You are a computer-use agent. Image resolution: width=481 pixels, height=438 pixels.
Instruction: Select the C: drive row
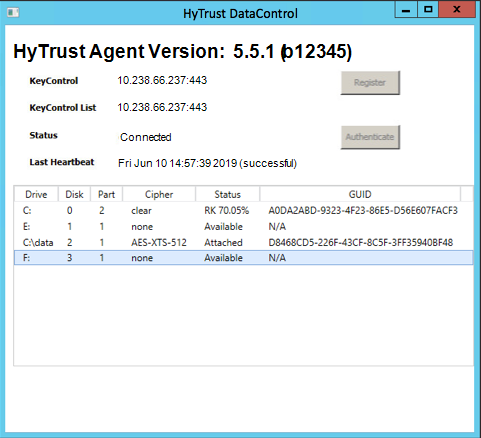tap(243, 211)
